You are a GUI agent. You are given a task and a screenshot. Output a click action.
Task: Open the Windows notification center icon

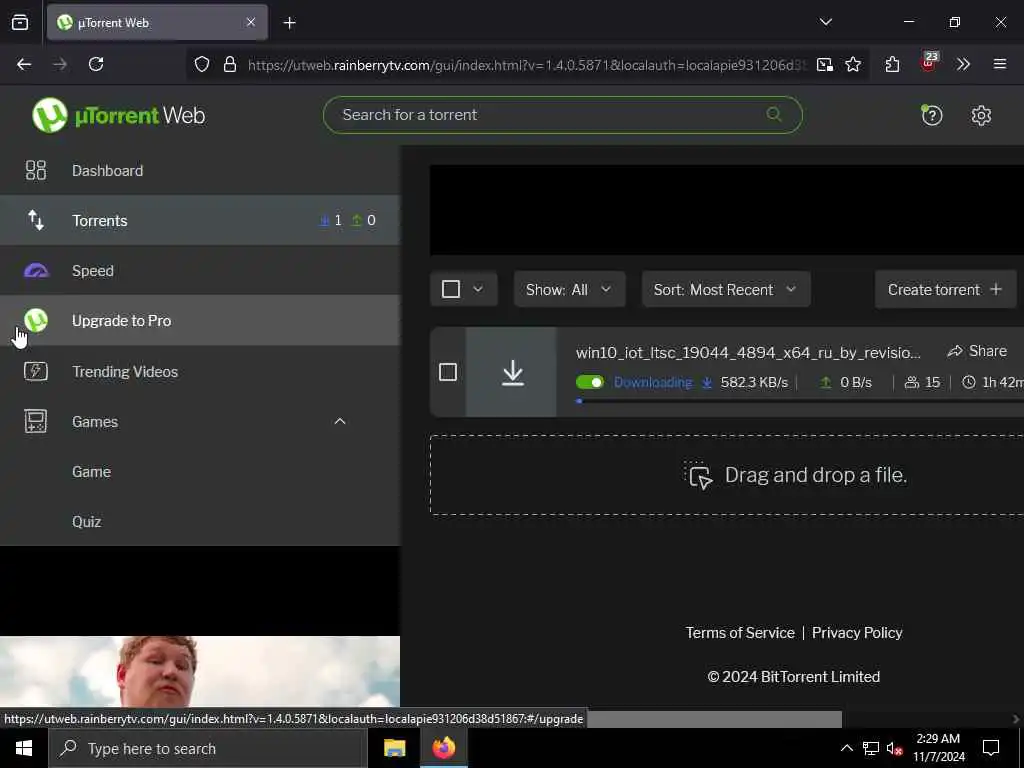(991, 748)
